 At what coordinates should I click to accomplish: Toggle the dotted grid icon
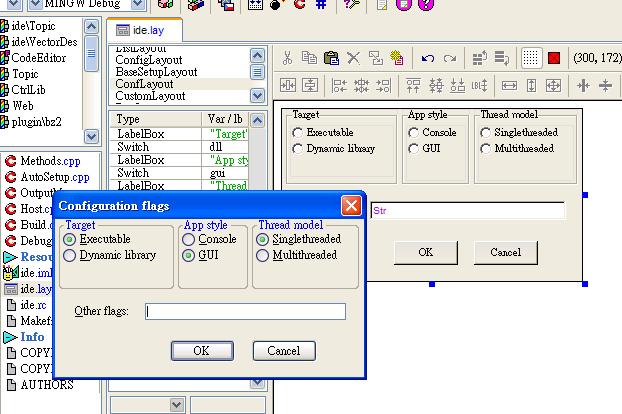coord(531,58)
